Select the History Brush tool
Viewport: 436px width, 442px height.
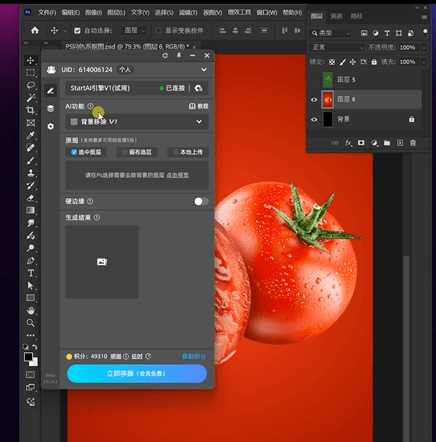(x=31, y=185)
